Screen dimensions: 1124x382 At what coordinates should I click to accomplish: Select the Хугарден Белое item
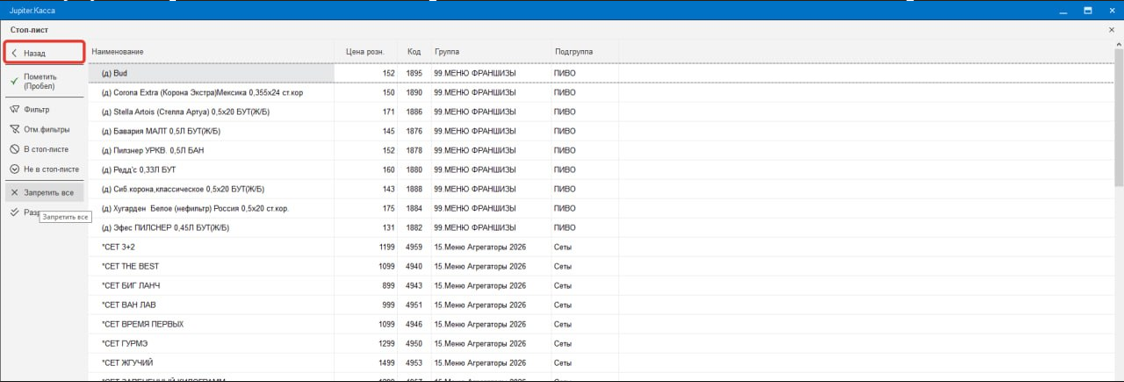pyautogui.click(x=601, y=209)
